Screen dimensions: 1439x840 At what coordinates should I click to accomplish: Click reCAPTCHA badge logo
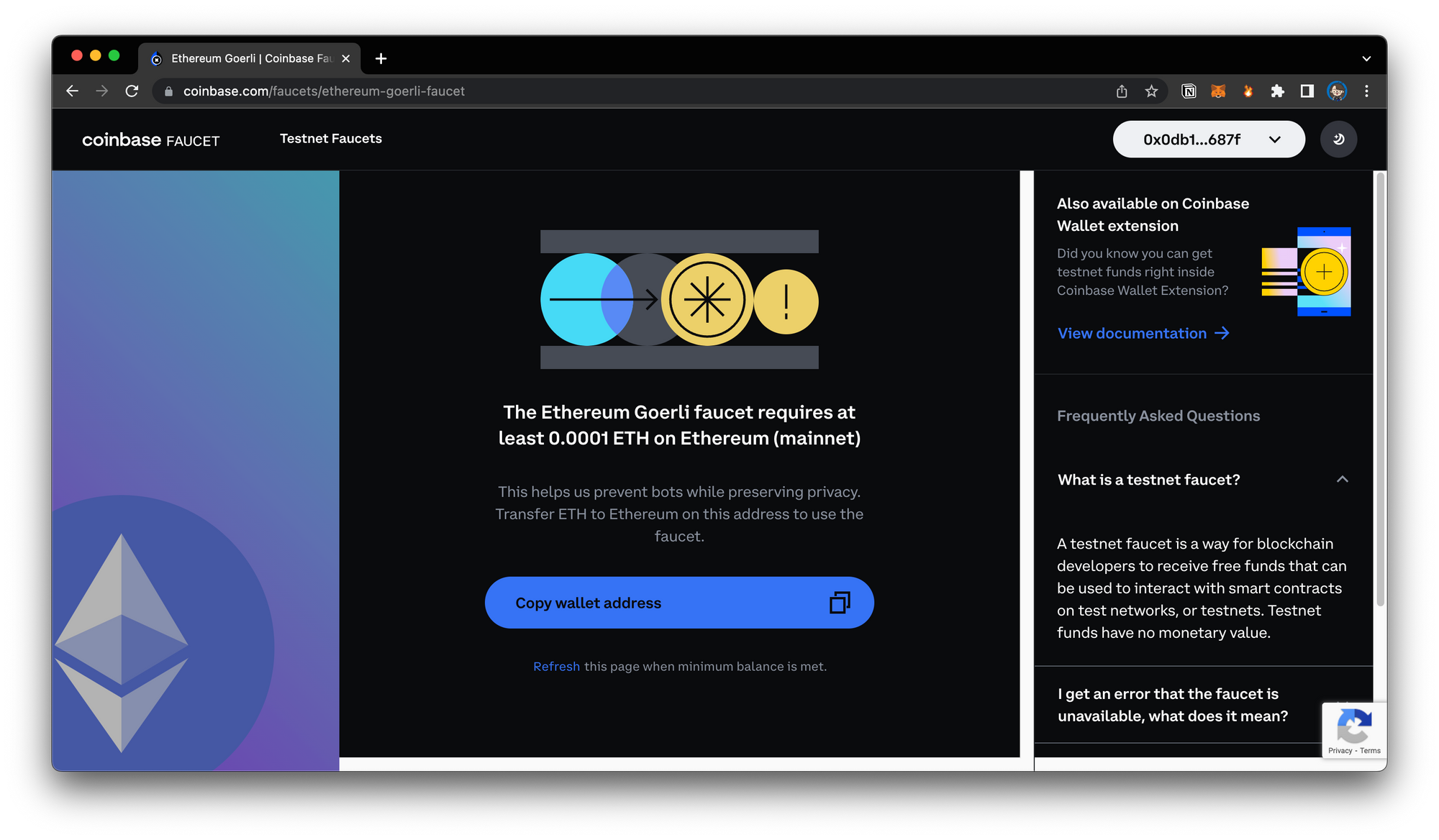coord(1354,726)
